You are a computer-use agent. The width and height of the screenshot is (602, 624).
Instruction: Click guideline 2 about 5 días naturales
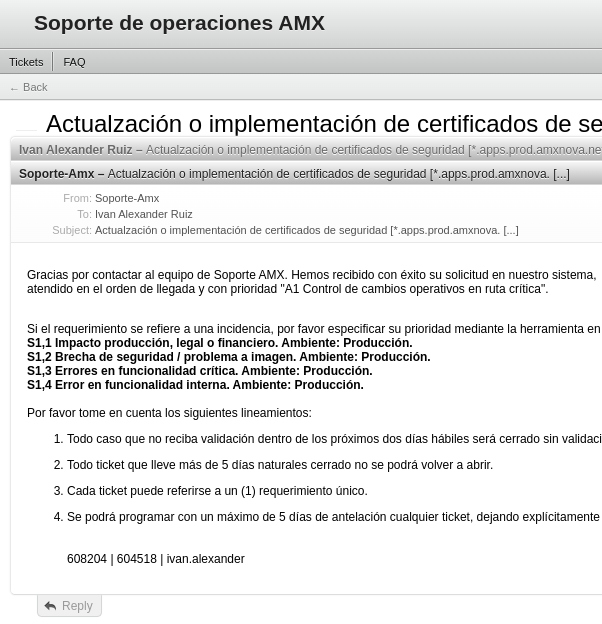click(279, 465)
